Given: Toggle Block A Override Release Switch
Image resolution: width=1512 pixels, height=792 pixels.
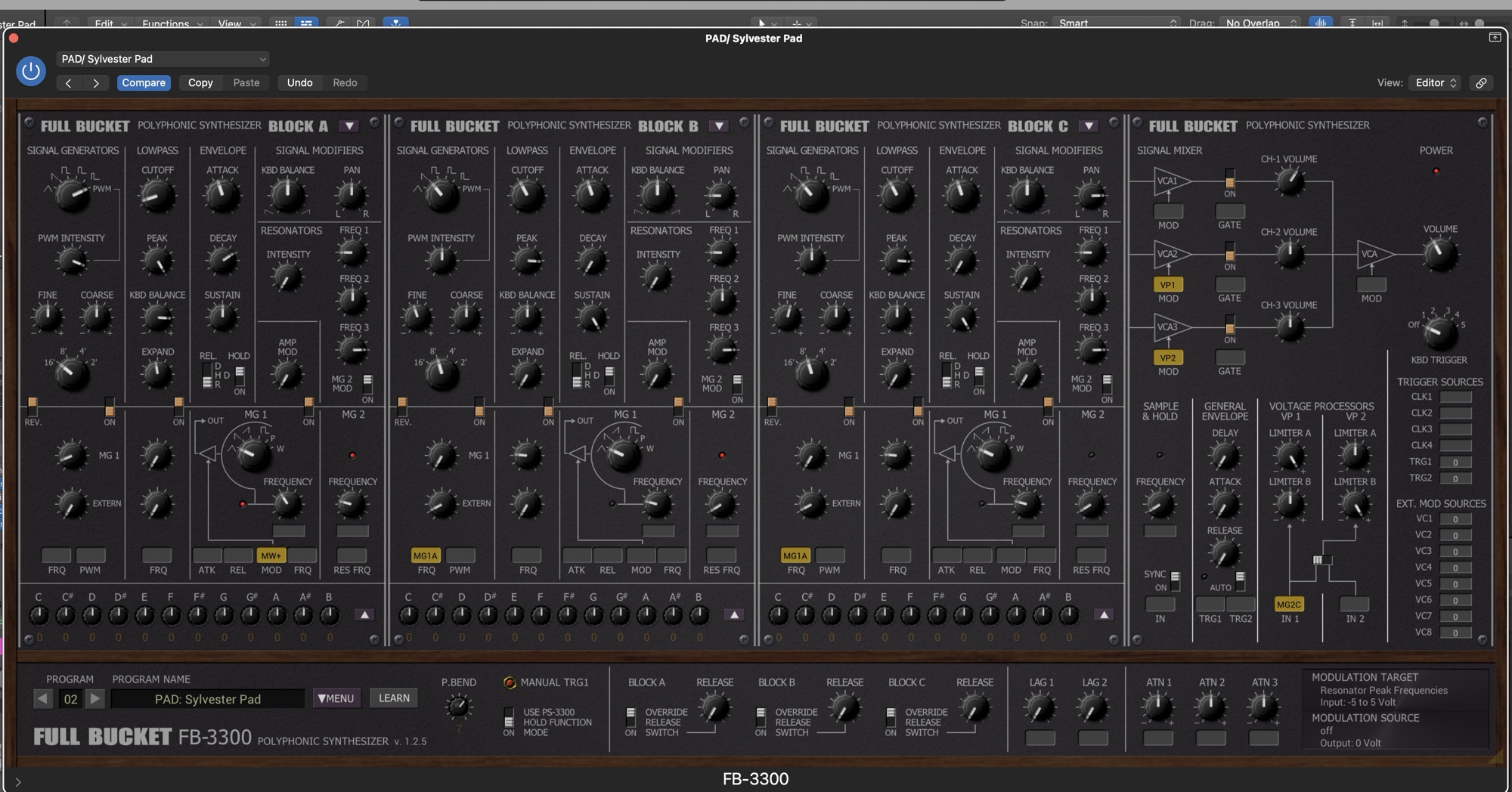Looking at the screenshot, I should pos(631,717).
